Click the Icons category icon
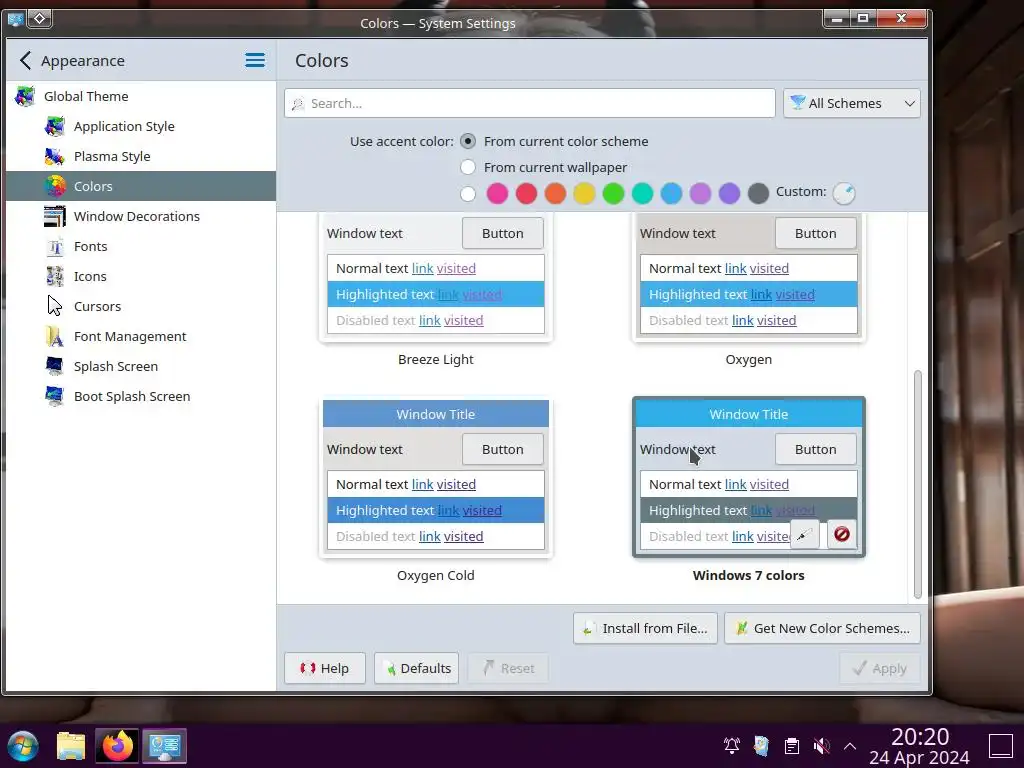This screenshot has height=768, width=1024. click(55, 277)
